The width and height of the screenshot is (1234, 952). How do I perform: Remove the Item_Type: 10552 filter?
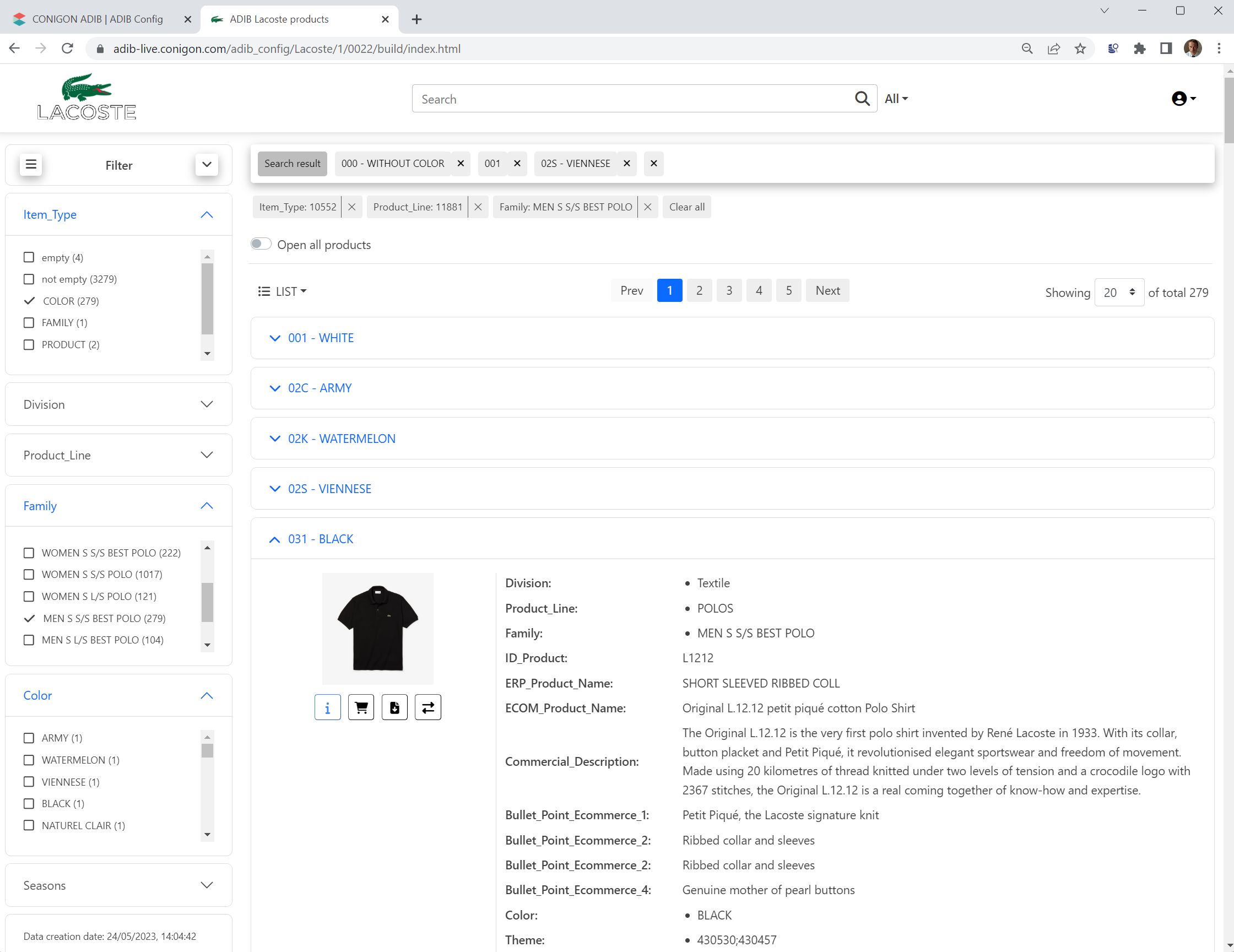351,207
